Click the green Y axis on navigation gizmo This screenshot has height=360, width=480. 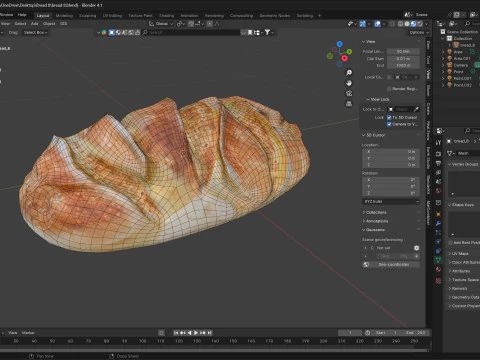click(x=349, y=52)
